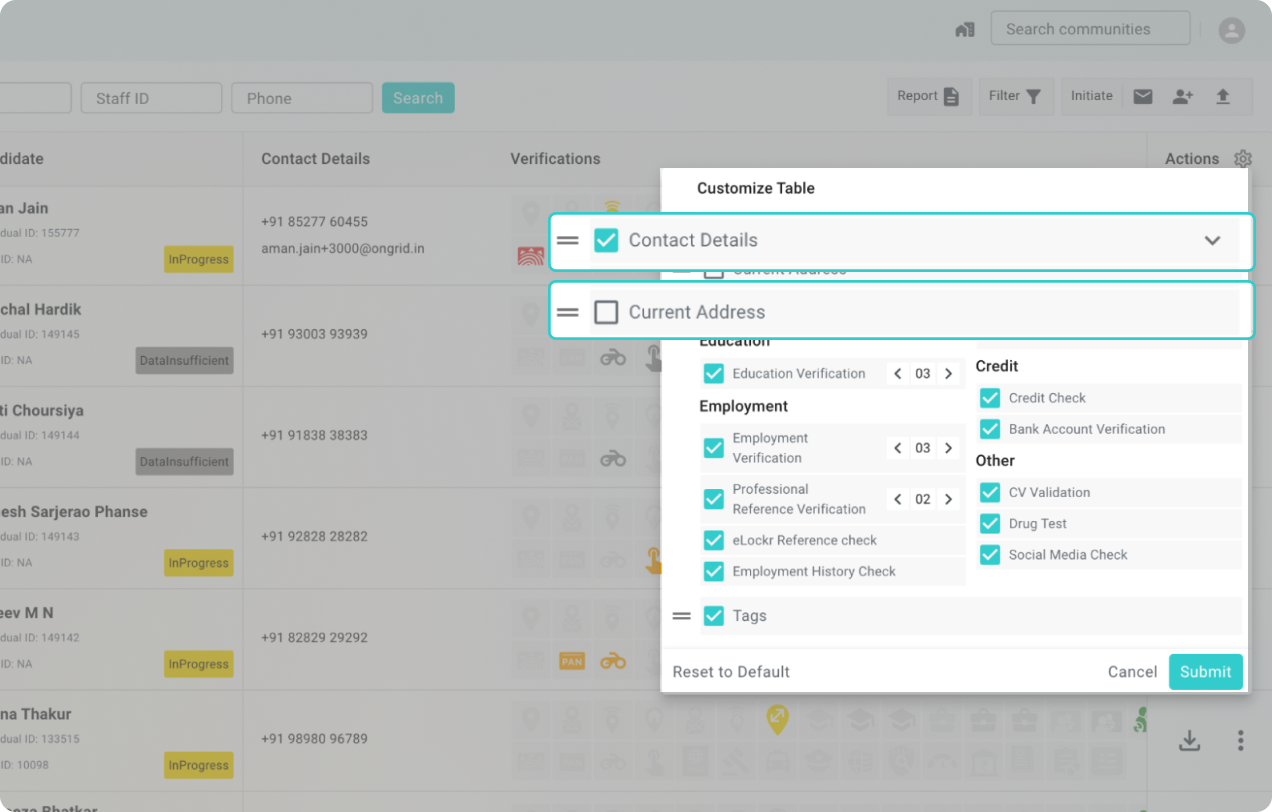Click Reset to Default link
Screen dimensions: 1272x812
[x=731, y=672]
